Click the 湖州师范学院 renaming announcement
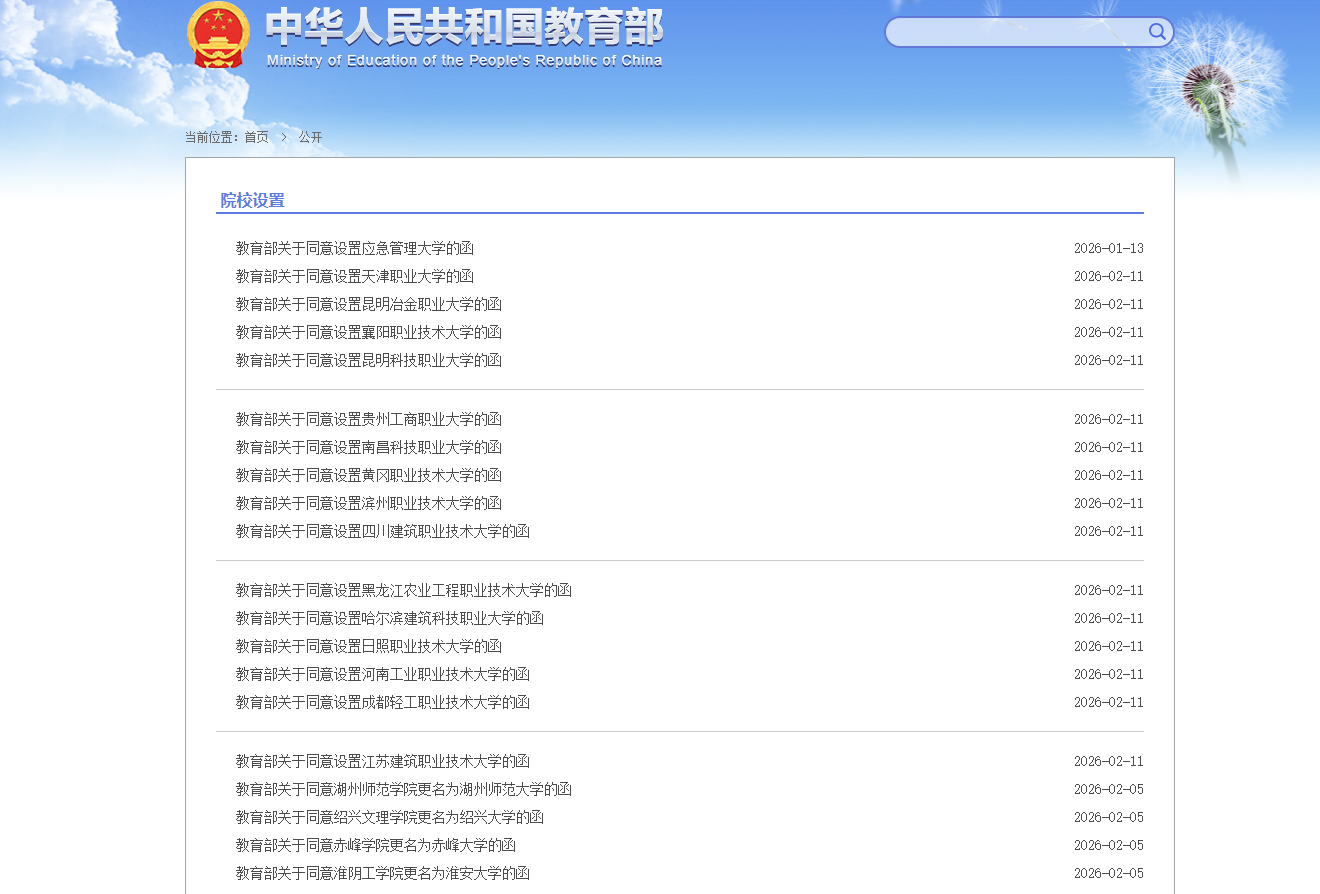This screenshot has width=1320, height=894. point(403,789)
